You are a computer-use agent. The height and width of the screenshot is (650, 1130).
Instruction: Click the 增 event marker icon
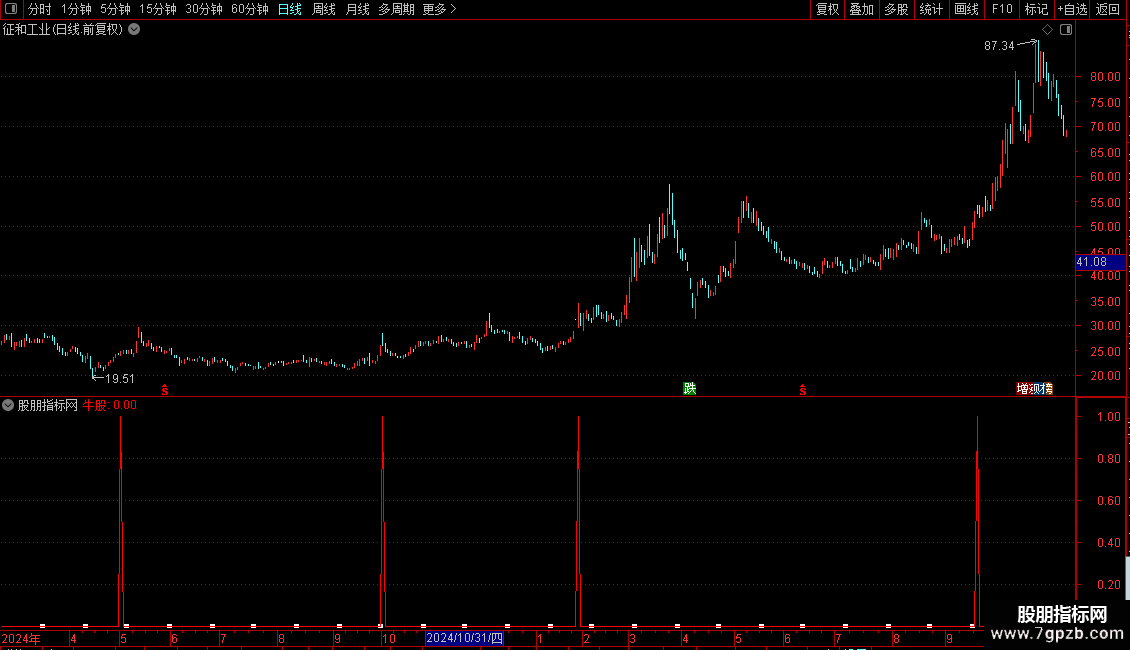[x=1022, y=389]
